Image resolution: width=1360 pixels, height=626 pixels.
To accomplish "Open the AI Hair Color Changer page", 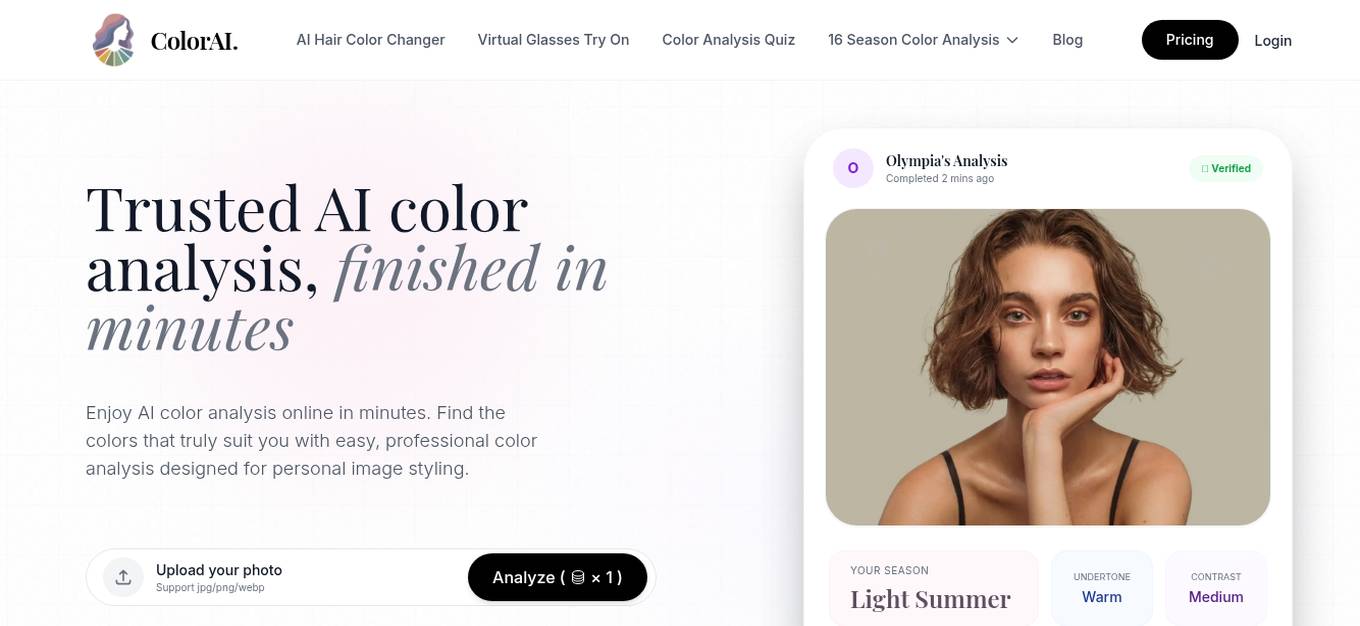I will (370, 40).
